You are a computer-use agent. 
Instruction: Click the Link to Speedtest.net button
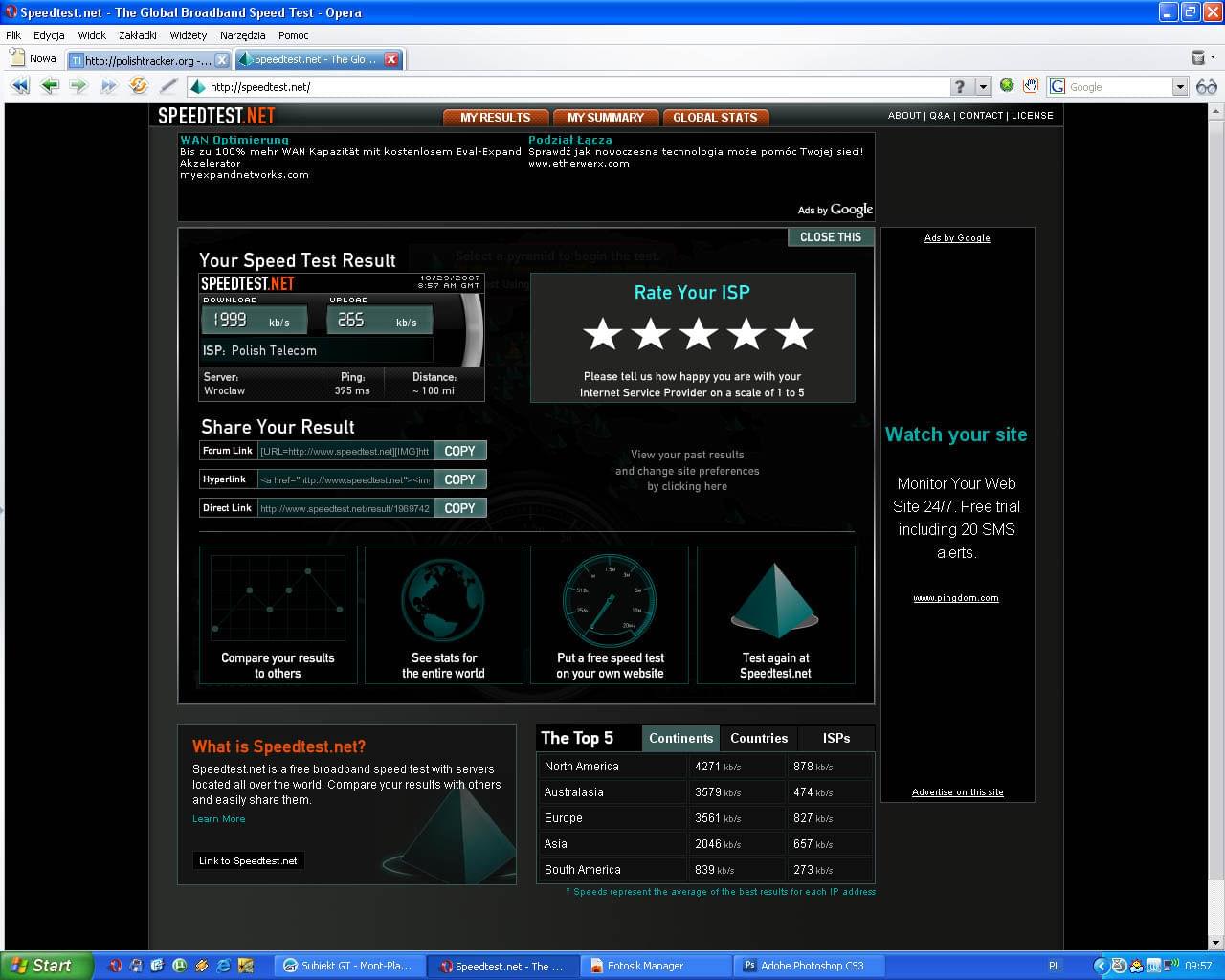point(248,860)
